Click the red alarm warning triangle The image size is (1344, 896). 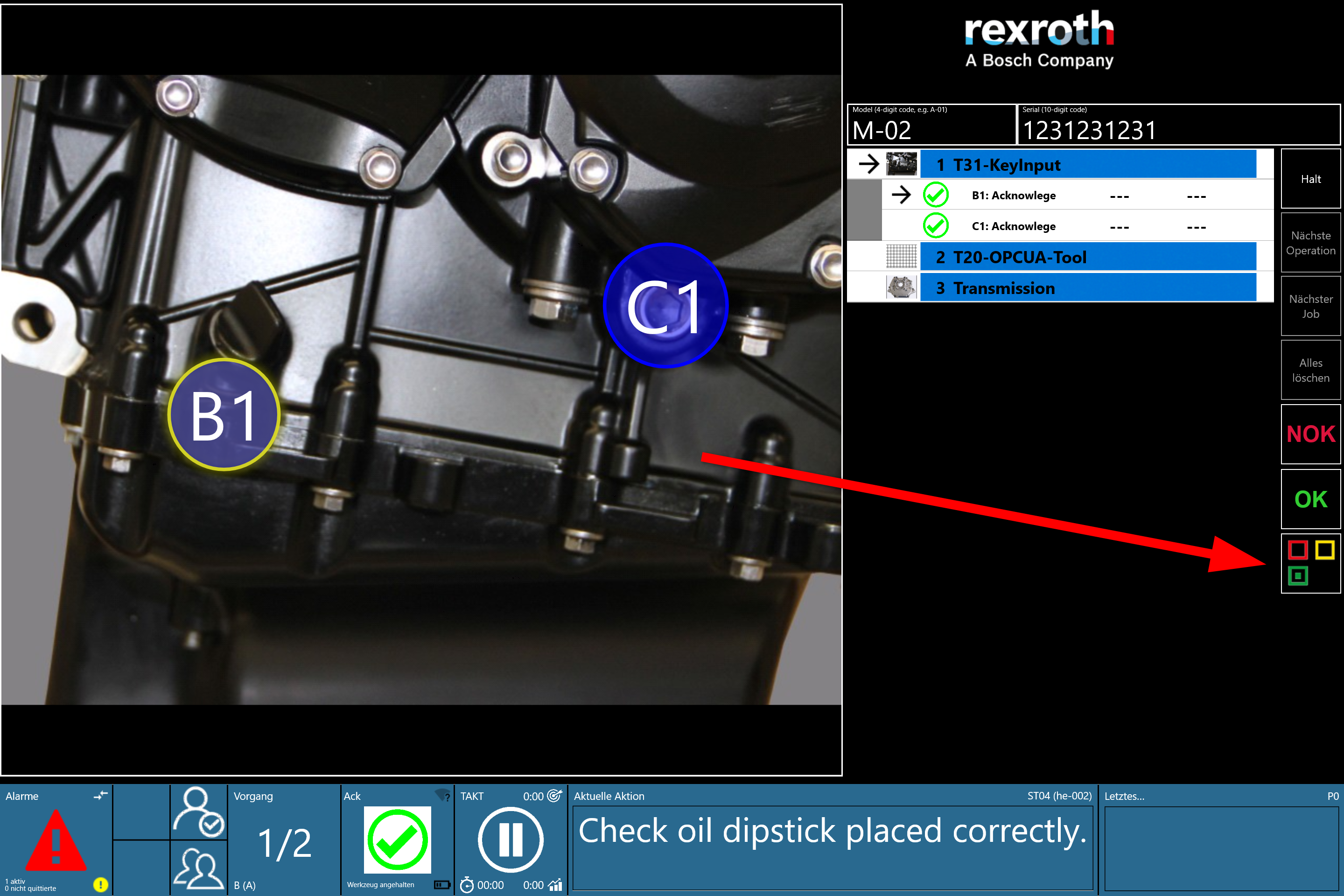56,841
